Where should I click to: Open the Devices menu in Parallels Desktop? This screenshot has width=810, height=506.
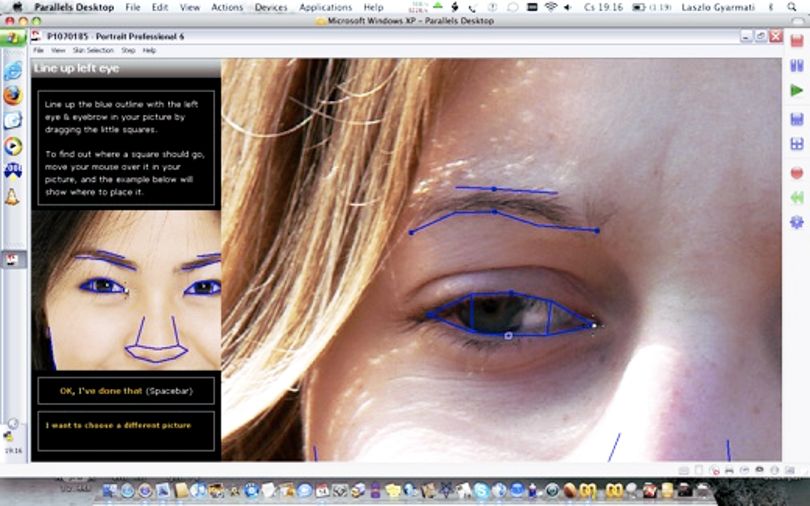271,7
